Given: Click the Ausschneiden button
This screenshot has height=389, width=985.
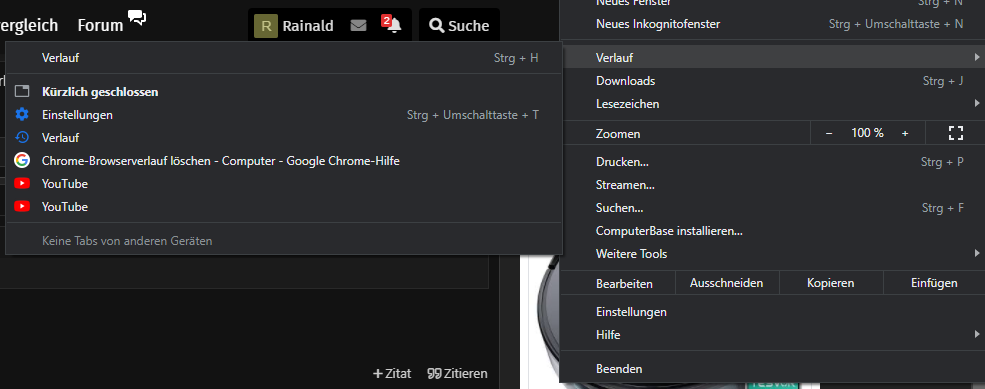Looking at the screenshot, I should (x=727, y=283).
